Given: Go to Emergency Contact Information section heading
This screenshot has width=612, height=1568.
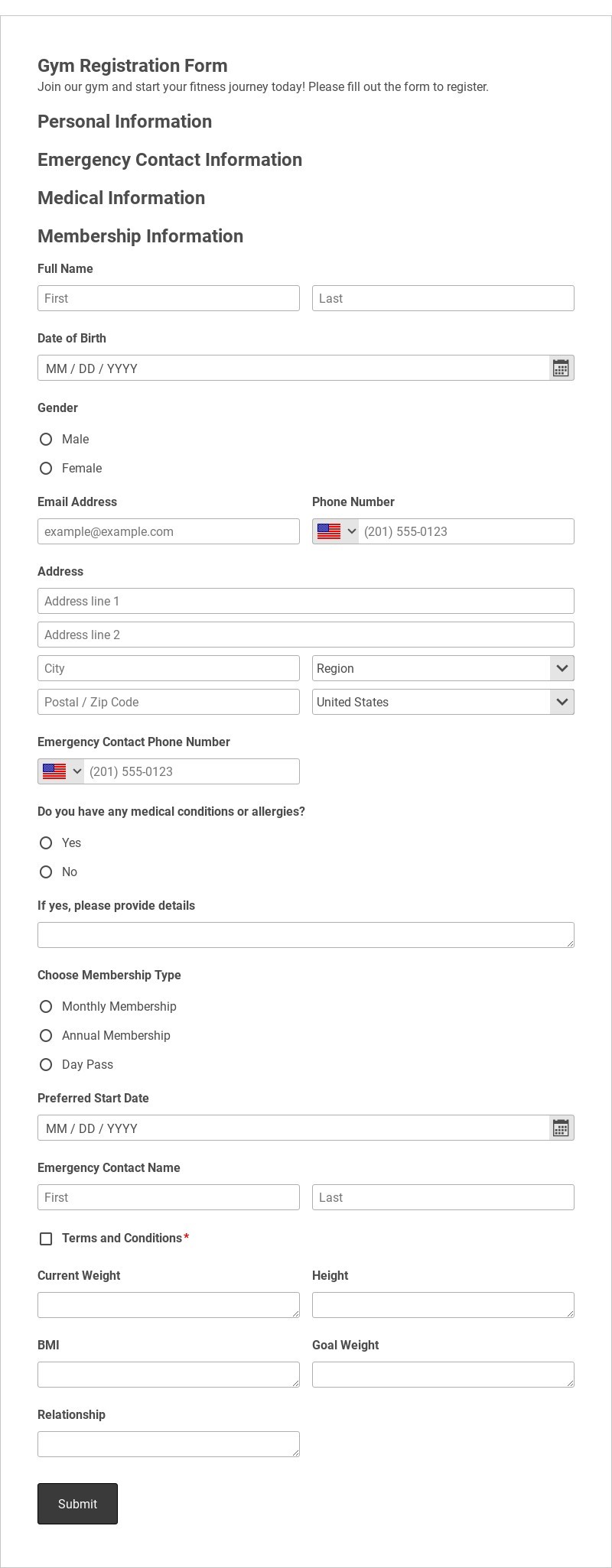Looking at the screenshot, I should click(170, 160).
